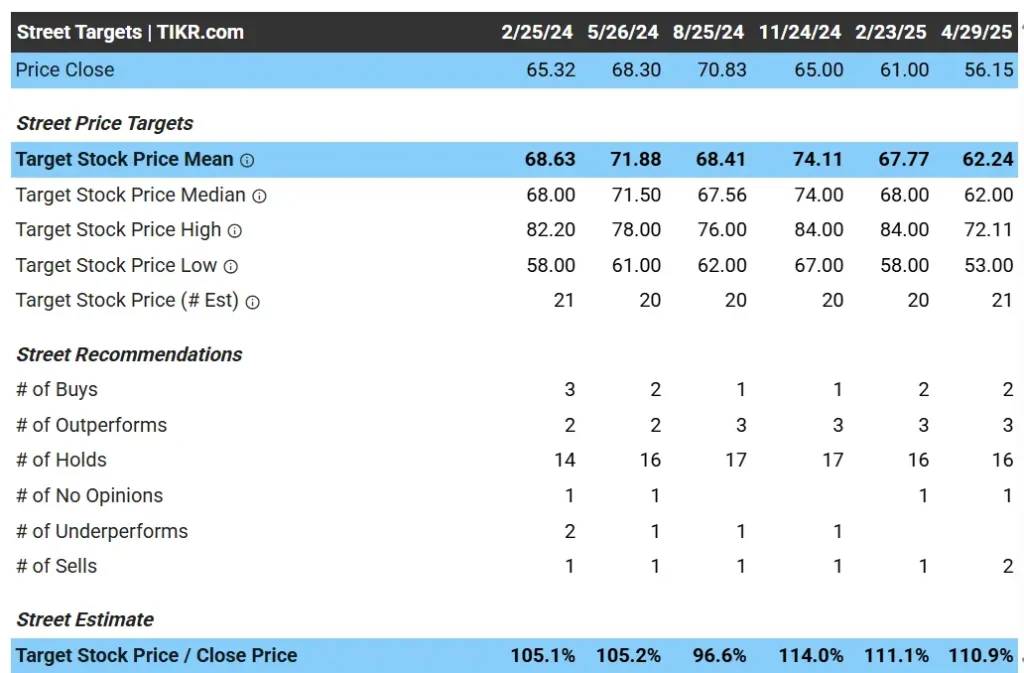Viewport: 1024px width, 673px height.
Task: Click the # of Underperforms row label
Action: 102,531
